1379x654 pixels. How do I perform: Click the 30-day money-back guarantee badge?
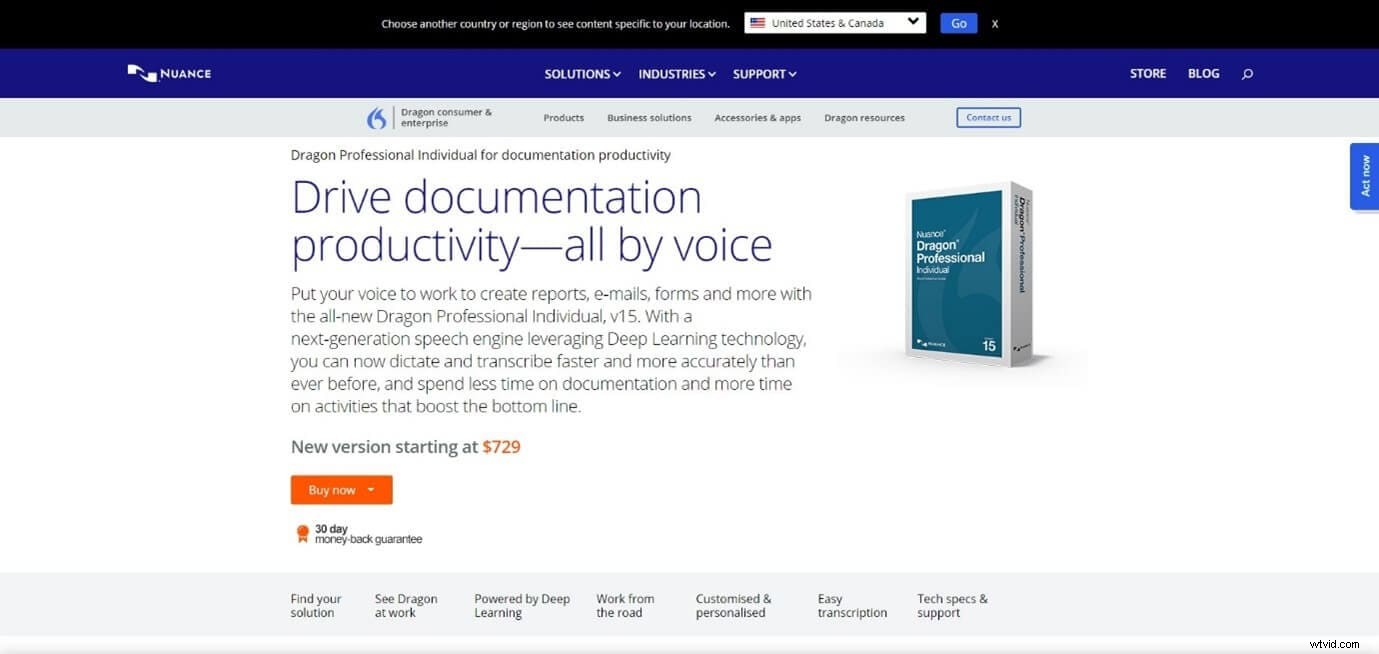point(302,533)
